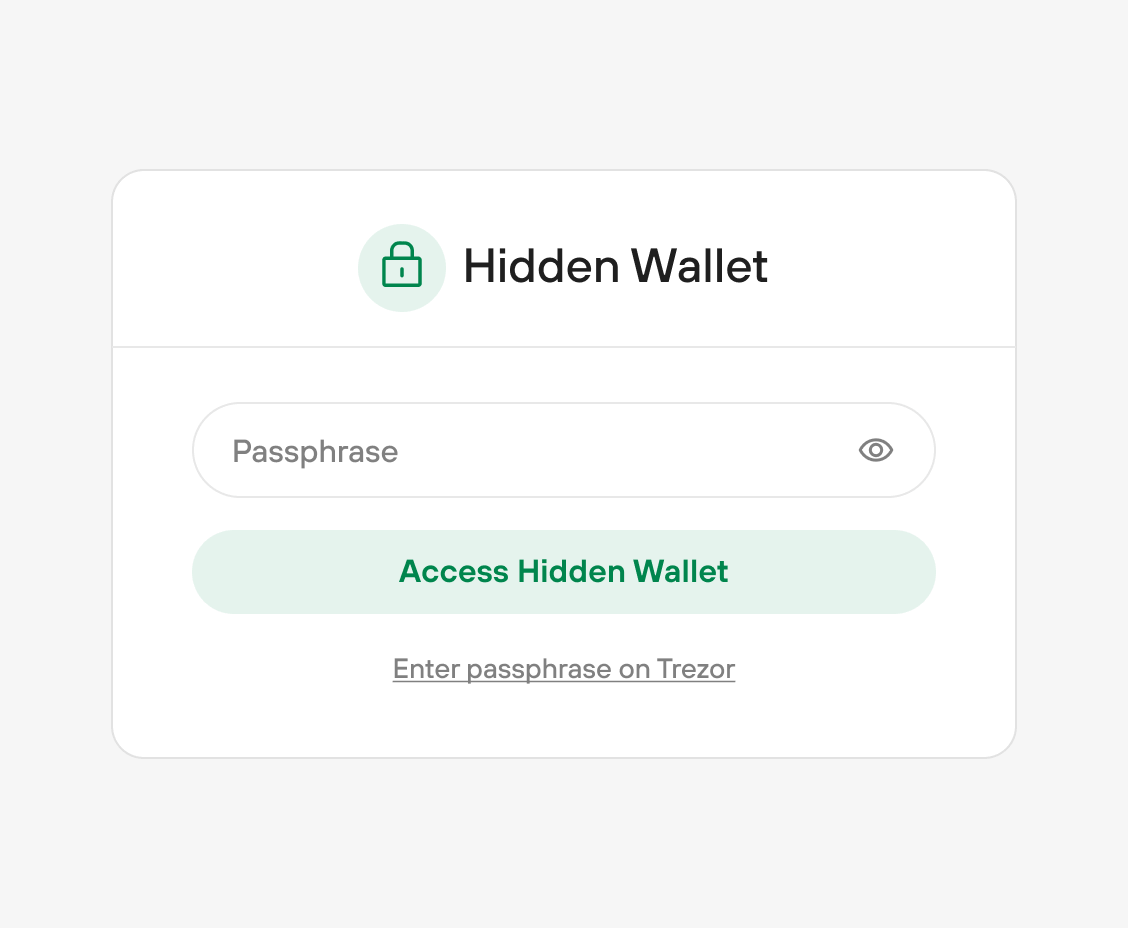
Task: Click the Hidden Wallet header heading
Action: pyautogui.click(x=616, y=266)
